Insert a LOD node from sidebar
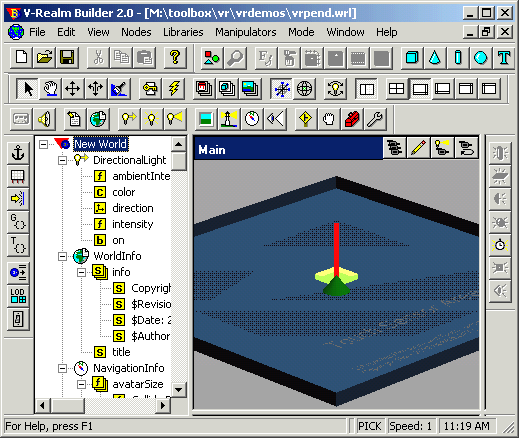Image resolution: width=519 pixels, height=438 pixels. tap(18, 296)
